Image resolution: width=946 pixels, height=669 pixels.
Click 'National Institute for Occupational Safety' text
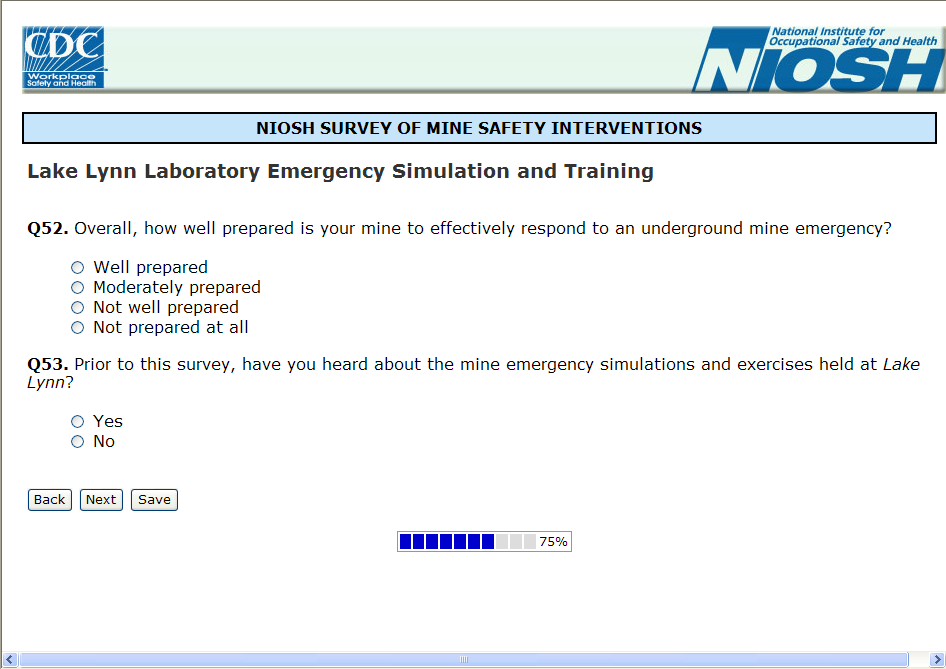click(x=854, y=37)
